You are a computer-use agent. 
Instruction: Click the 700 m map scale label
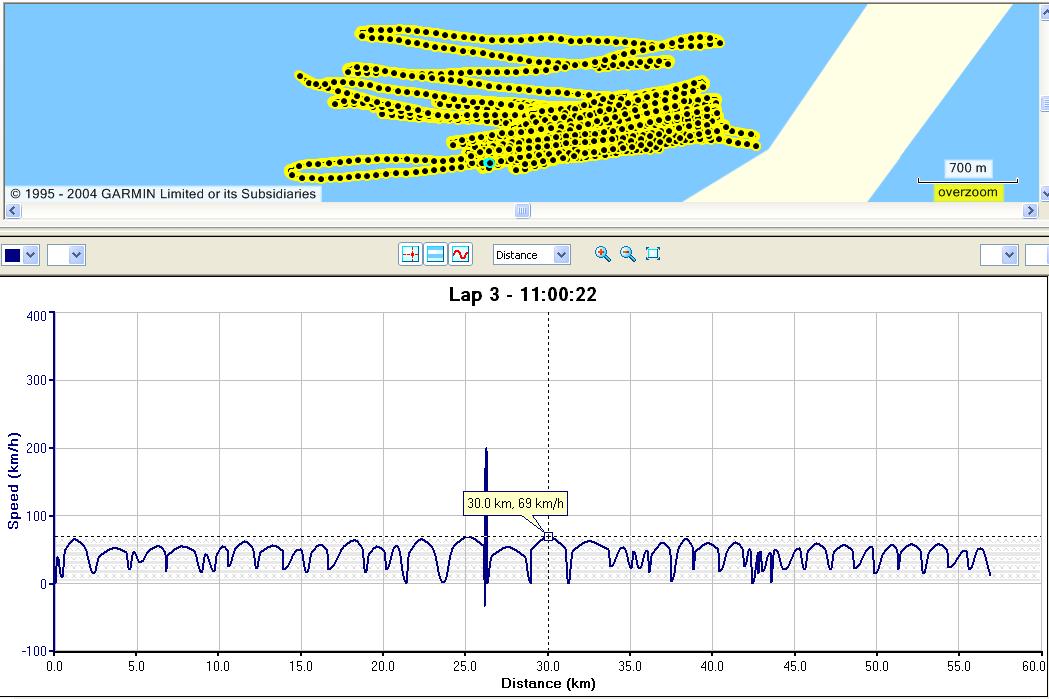pyautogui.click(x=967, y=169)
